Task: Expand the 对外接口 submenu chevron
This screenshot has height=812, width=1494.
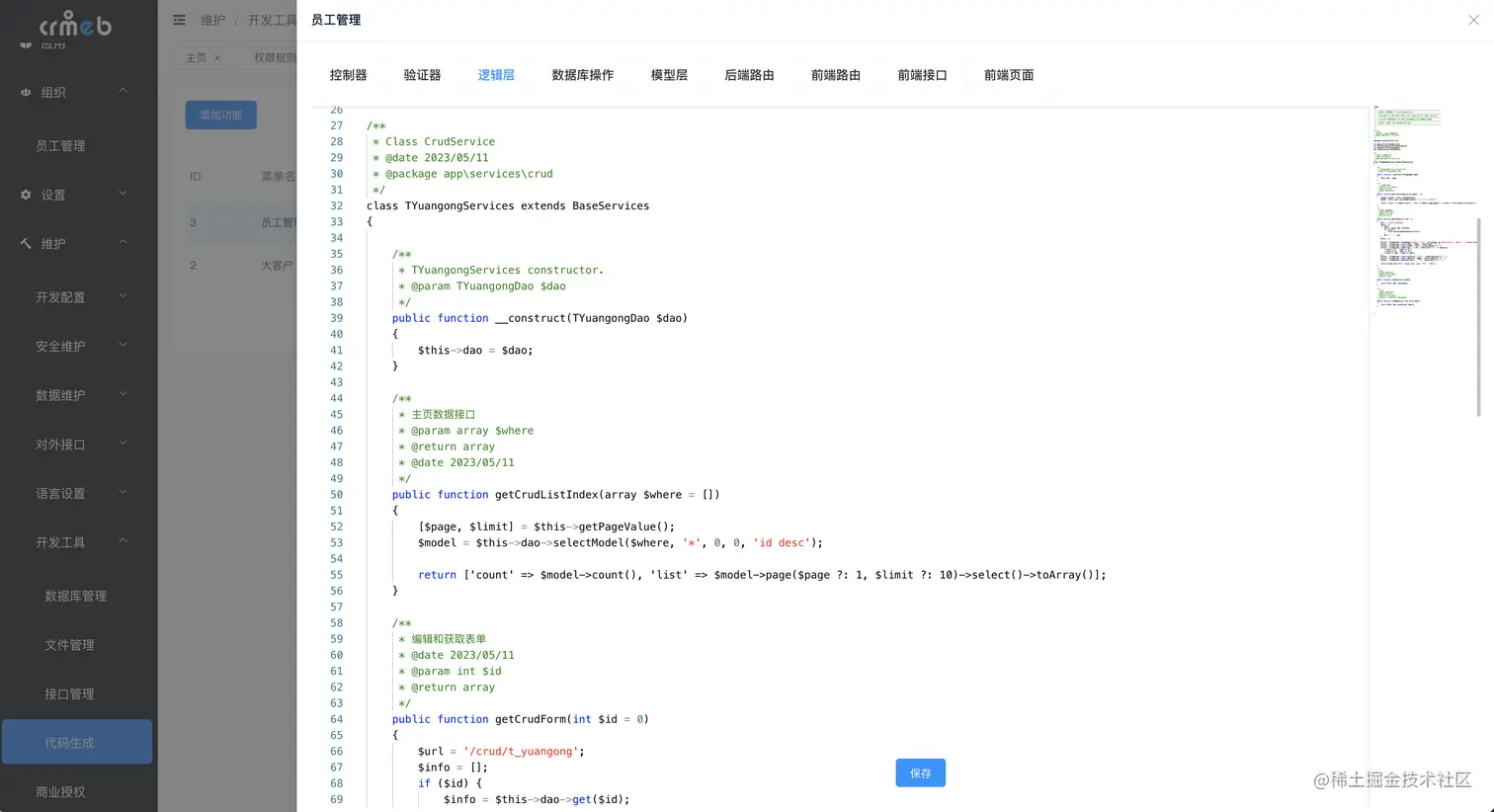Action: tap(124, 443)
